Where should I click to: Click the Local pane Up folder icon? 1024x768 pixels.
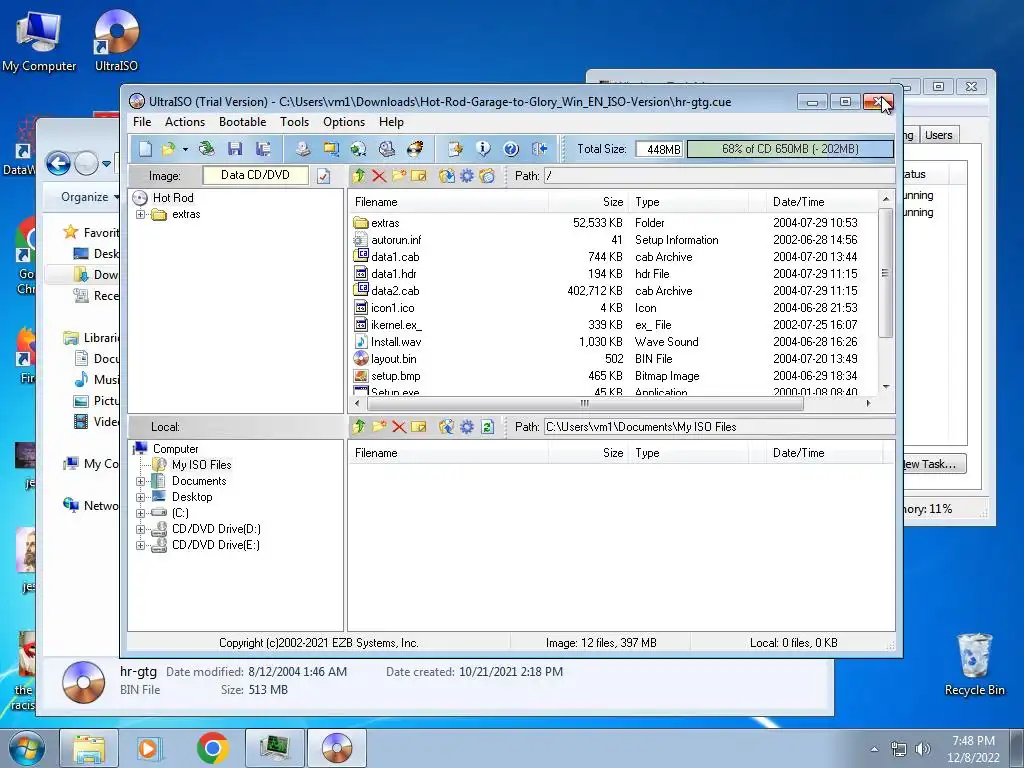click(x=359, y=427)
